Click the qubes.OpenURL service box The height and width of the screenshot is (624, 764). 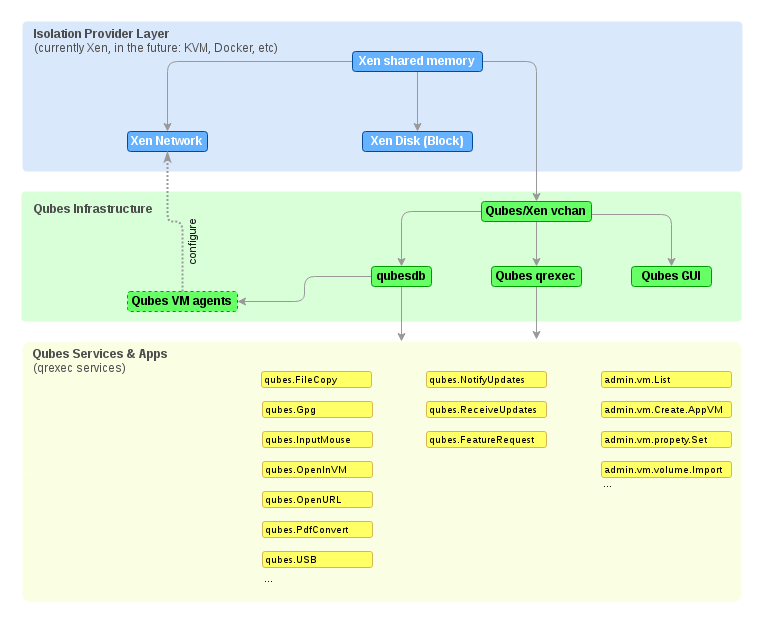point(316,500)
